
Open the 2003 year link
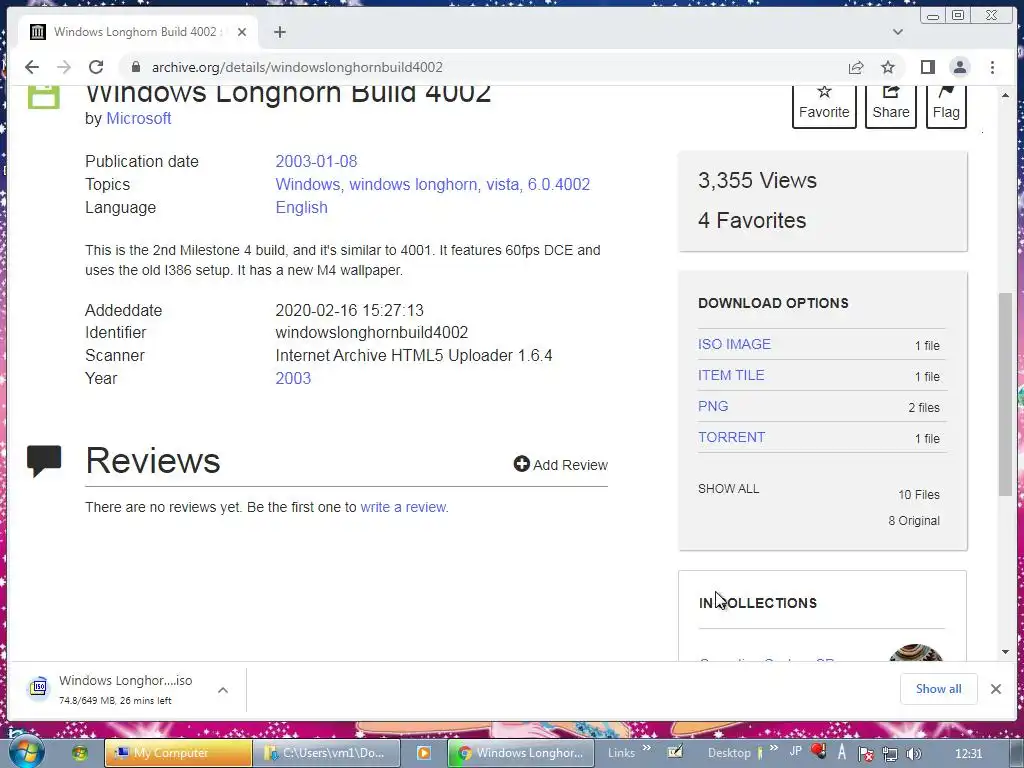[x=293, y=379]
